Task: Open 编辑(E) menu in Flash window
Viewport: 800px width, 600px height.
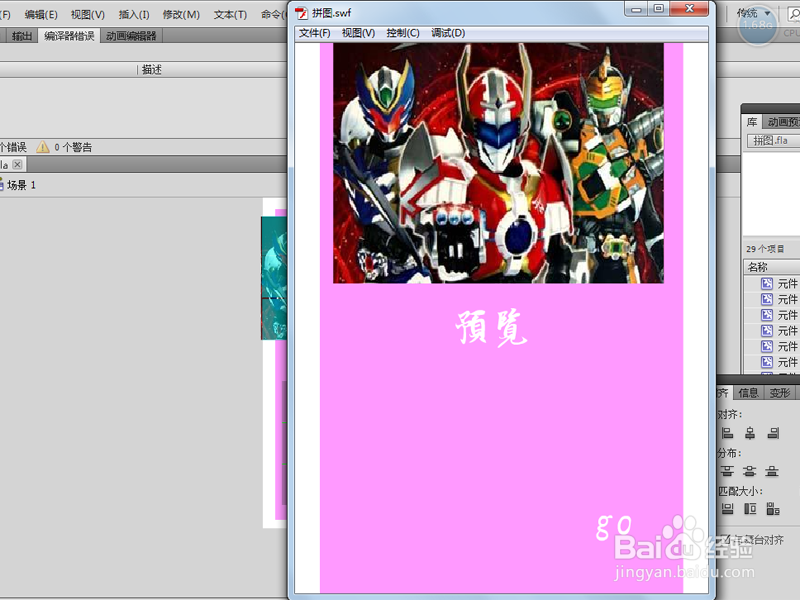Action: click(41, 15)
